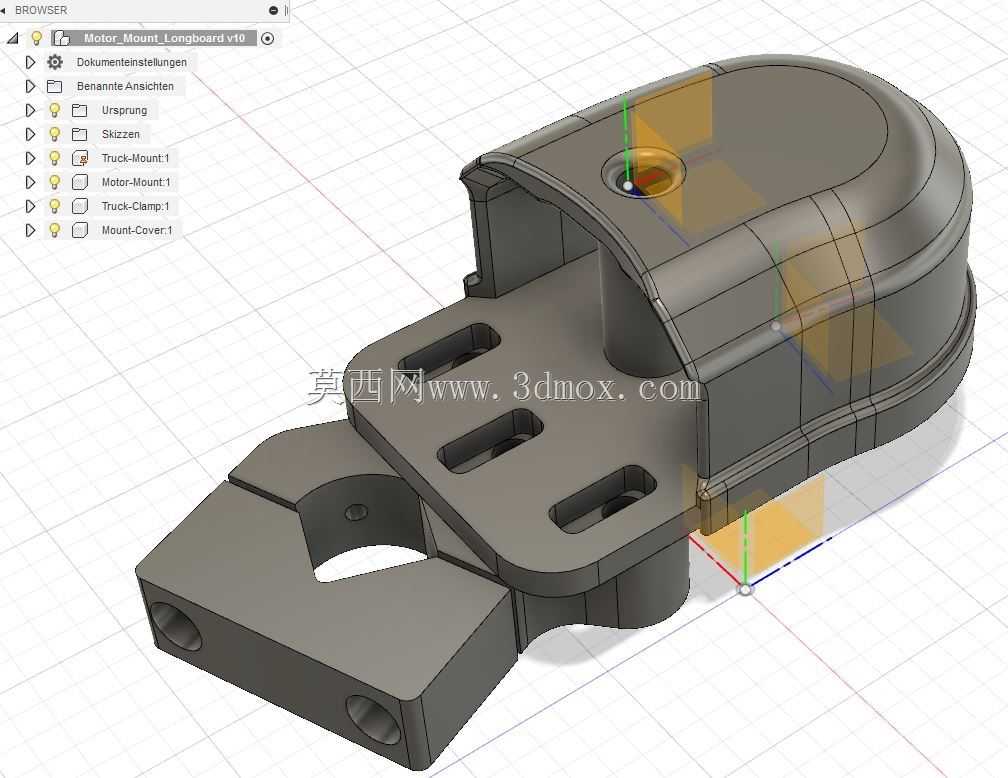Select Mount-Cover:1 in browser tree

point(136,230)
